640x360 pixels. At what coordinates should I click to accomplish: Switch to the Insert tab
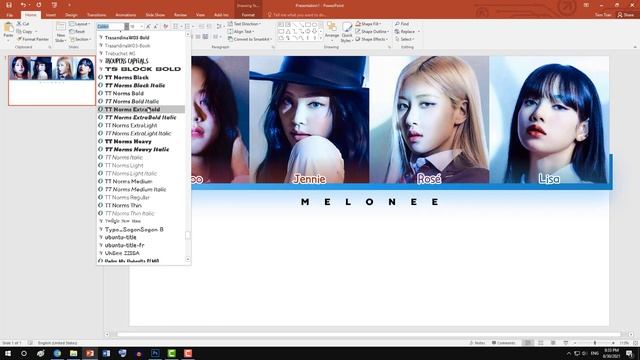point(51,15)
